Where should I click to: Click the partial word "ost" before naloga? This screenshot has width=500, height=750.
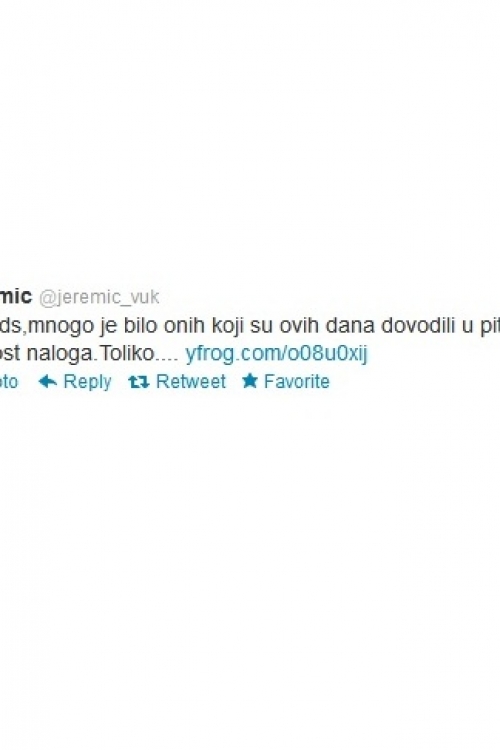tap(10, 354)
